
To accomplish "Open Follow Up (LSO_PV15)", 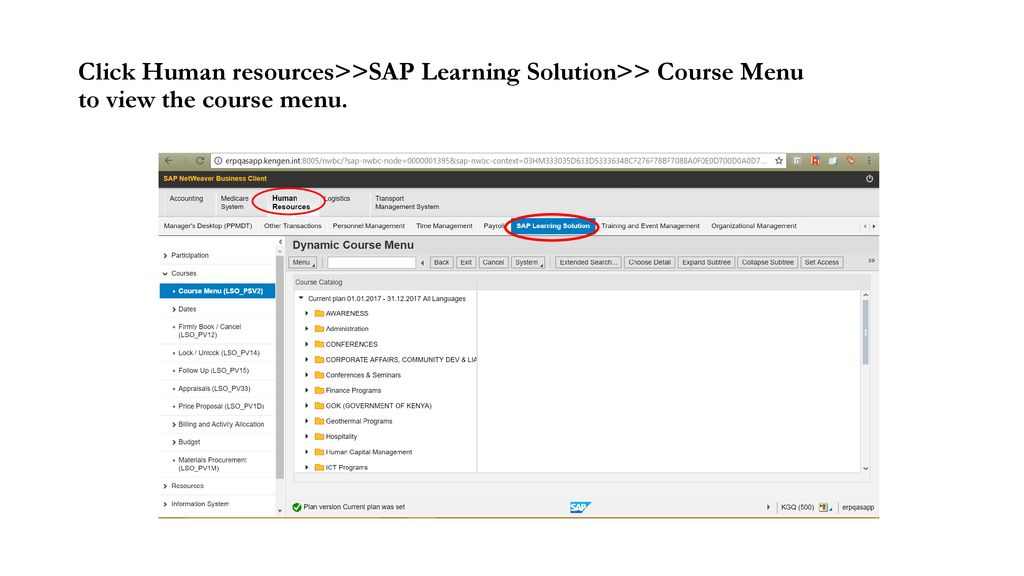I will coord(214,370).
